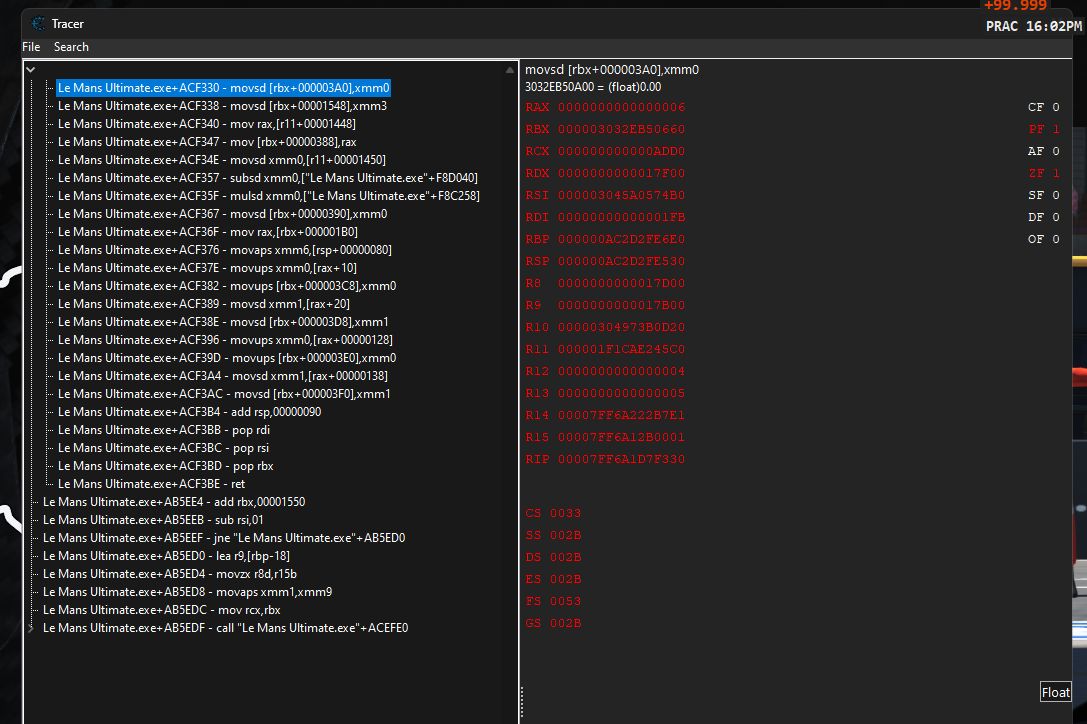1087x724 pixels.
Task: Click the tree scroll-up arrow
Action: tap(511, 69)
